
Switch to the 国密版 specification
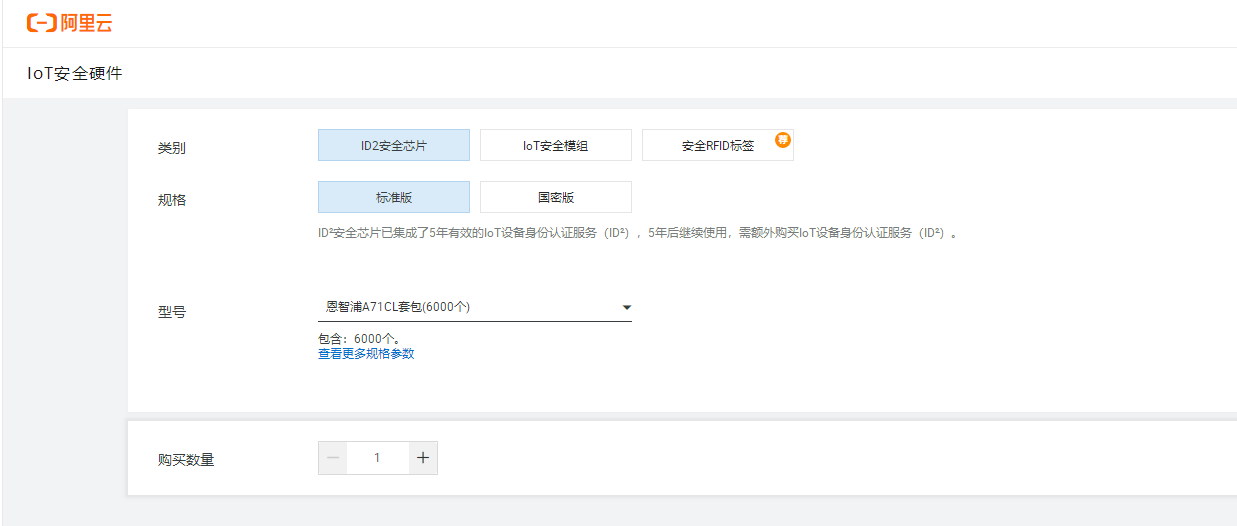coord(556,197)
